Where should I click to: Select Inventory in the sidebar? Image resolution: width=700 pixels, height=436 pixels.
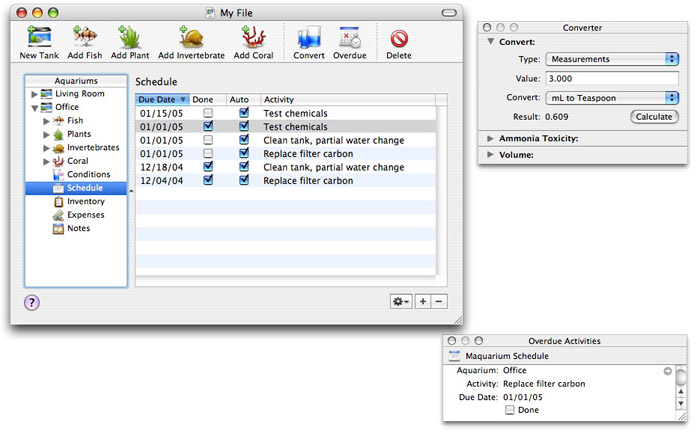tap(85, 201)
